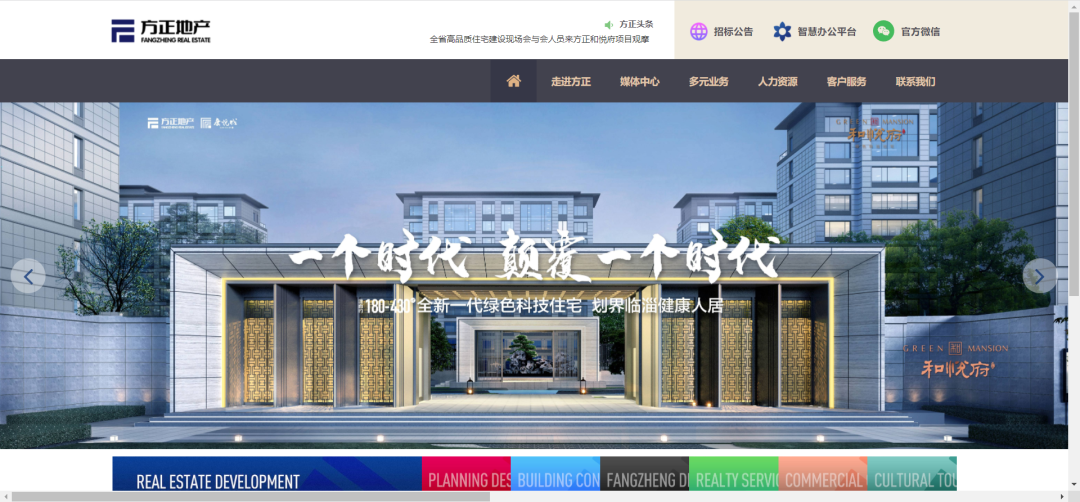This screenshot has height=502, width=1080.
Task: Open the 招标公告 link
Action: [733, 32]
